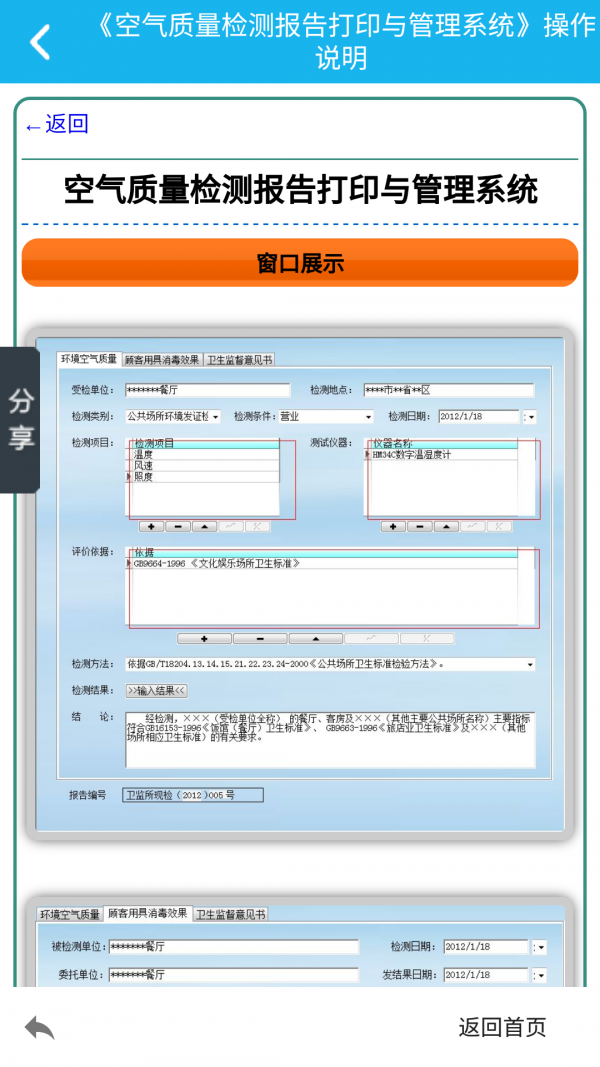Tap the ←返回 link
The width and height of the screenshot is (600, 1067).
pos(57,125)
